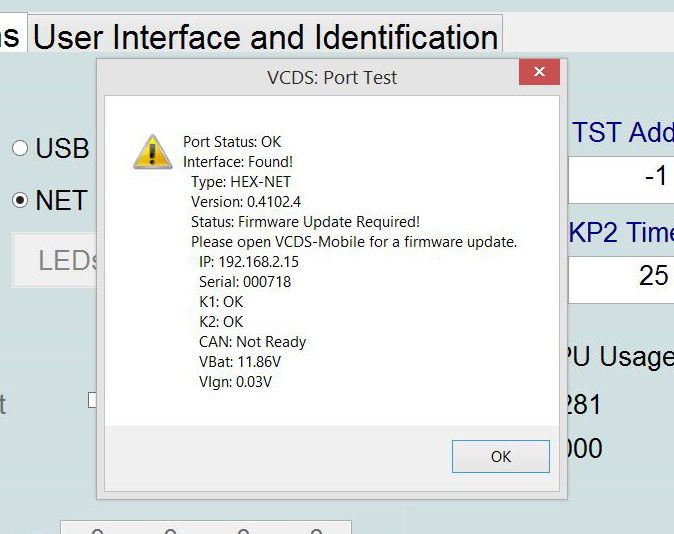
Task: Click the 'CAN: Not Ready' line
Action: (252, 342)
